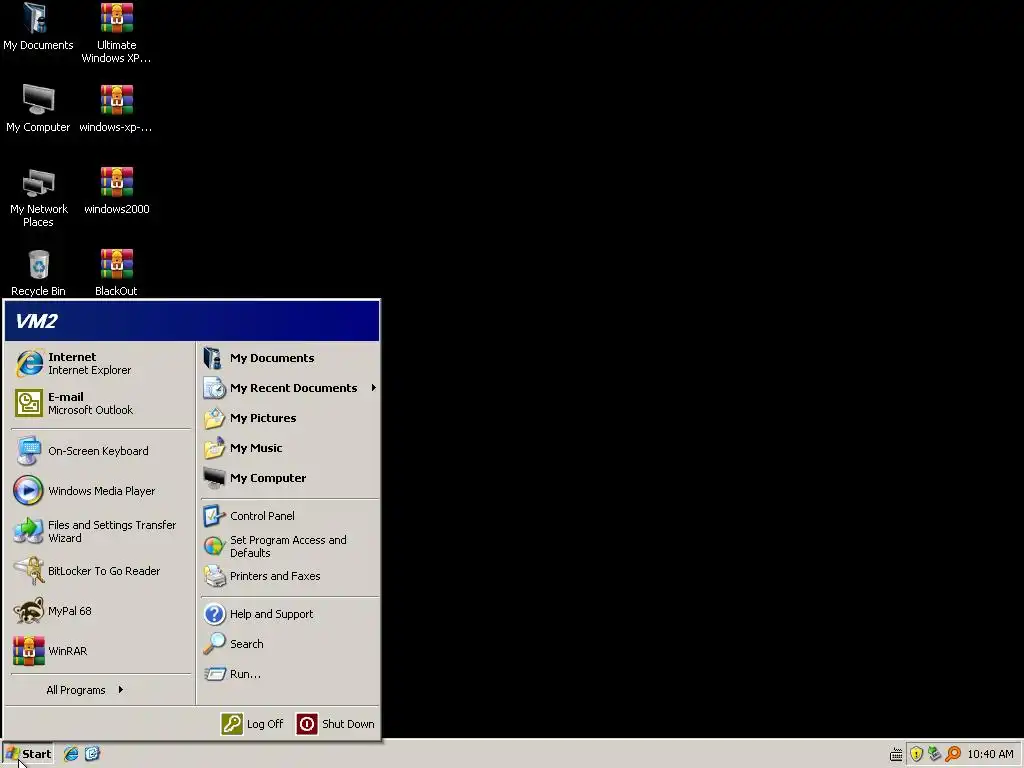Launch Internet Explorer quick launch icon

tap(71, 754)
